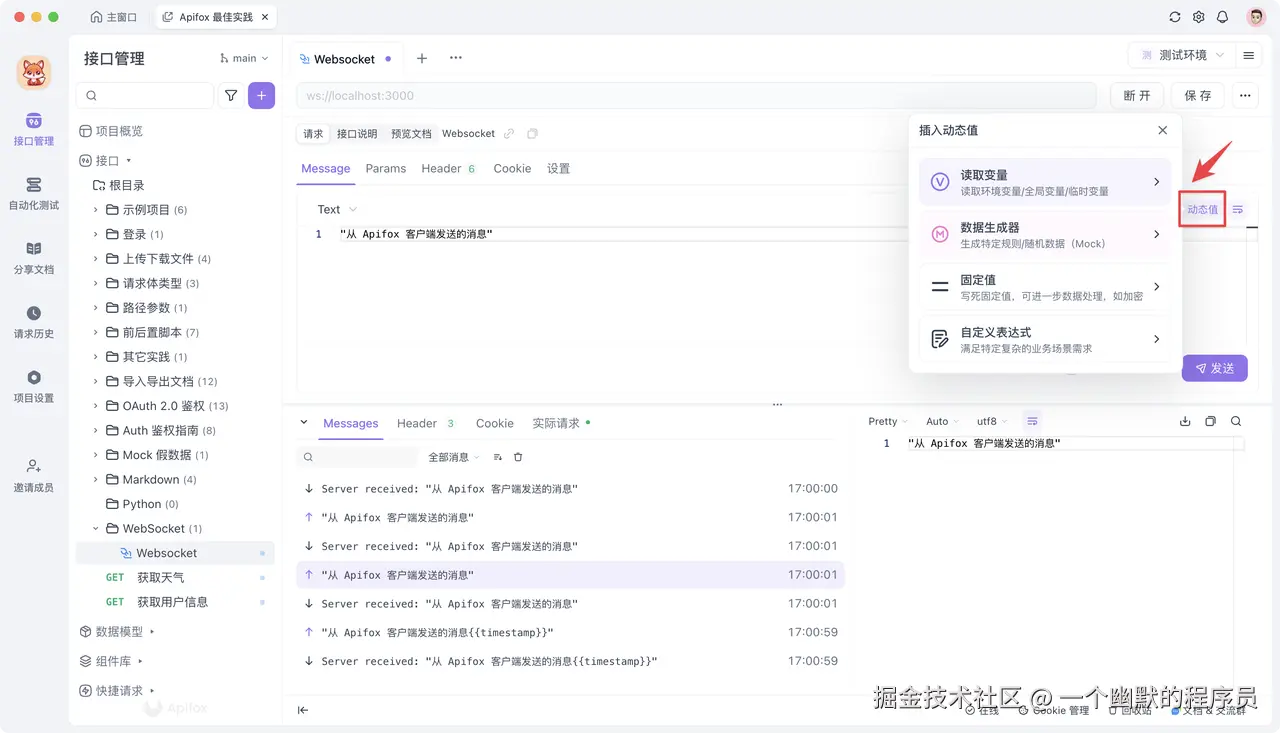Open the 全部消息 filter dropdown
Viewport: 1280px width, 733px height.
pyautogui.click(x=452, y=457)
